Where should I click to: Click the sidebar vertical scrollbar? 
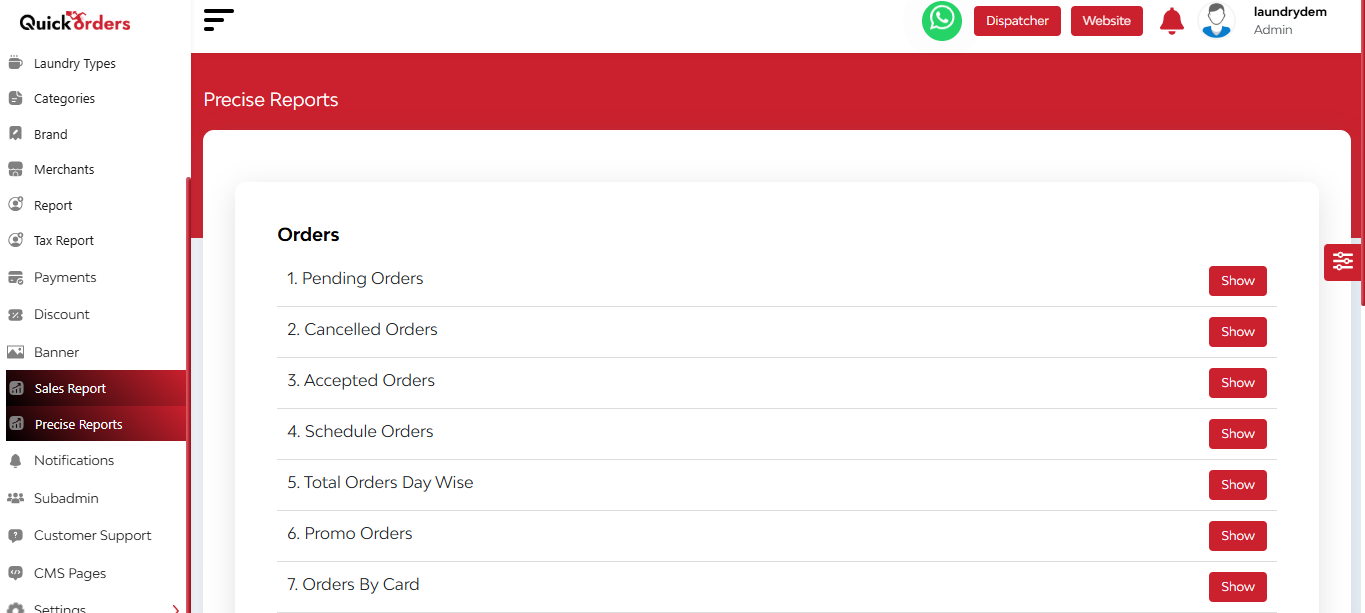click(188, 395)
